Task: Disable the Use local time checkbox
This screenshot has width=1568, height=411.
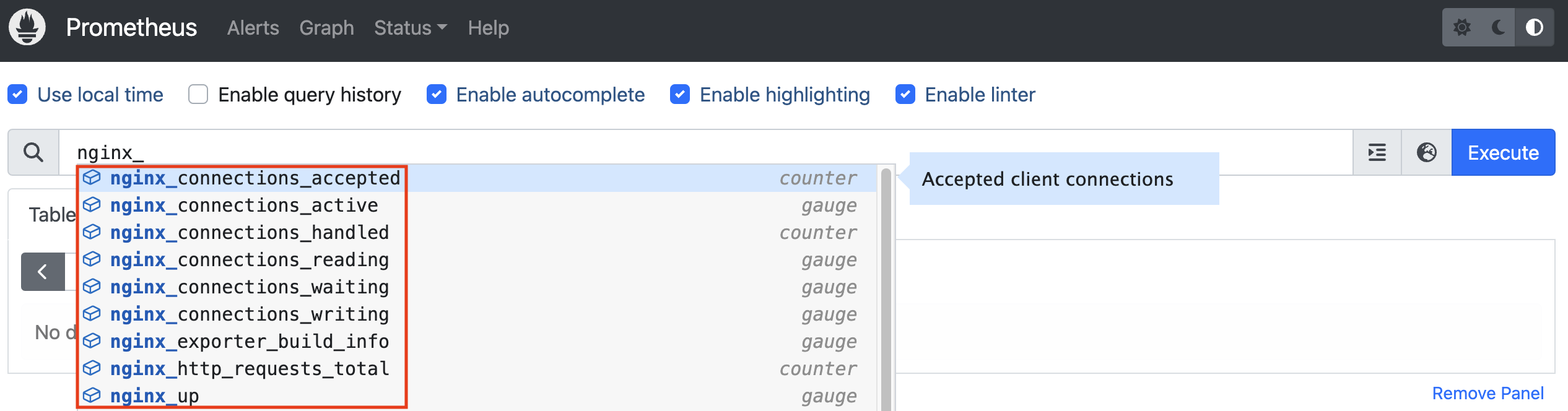Action: [x=17, y=95]
